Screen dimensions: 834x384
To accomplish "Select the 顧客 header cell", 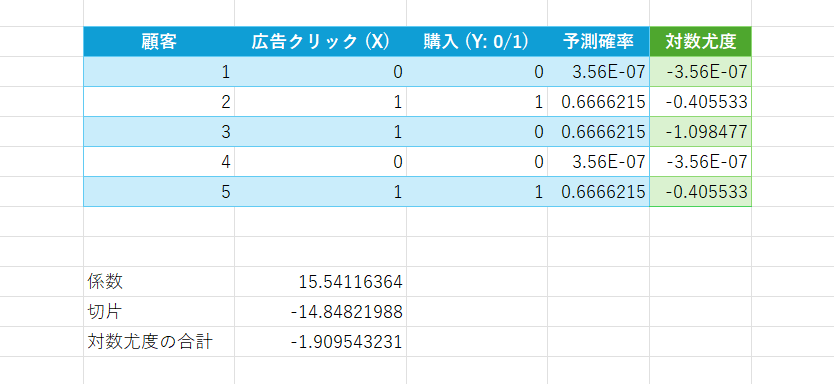I will click(x=159, y=41).
